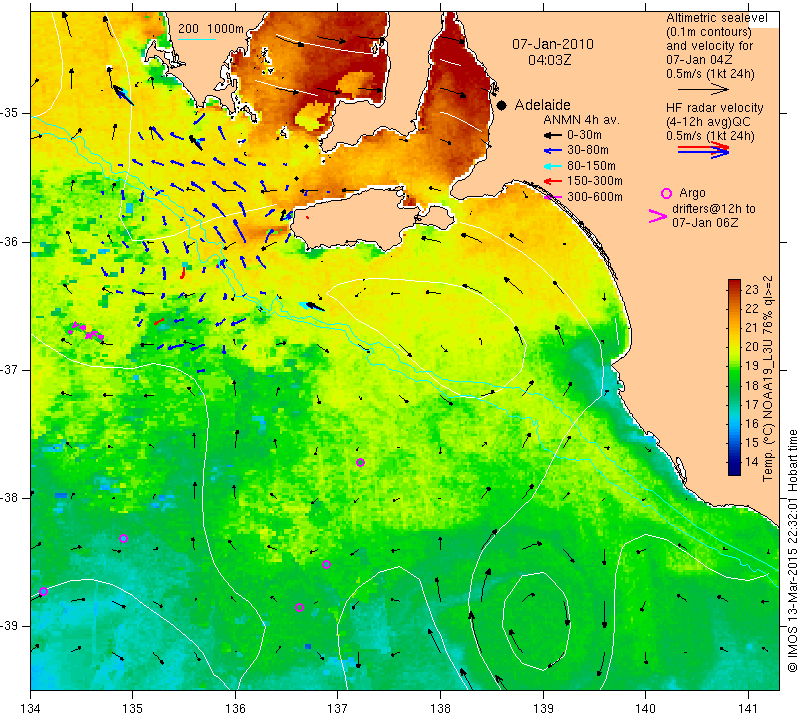800x720 pixels.
Task: Select Argo float marker near 136.9E, 38.5S
Action: 327,564
